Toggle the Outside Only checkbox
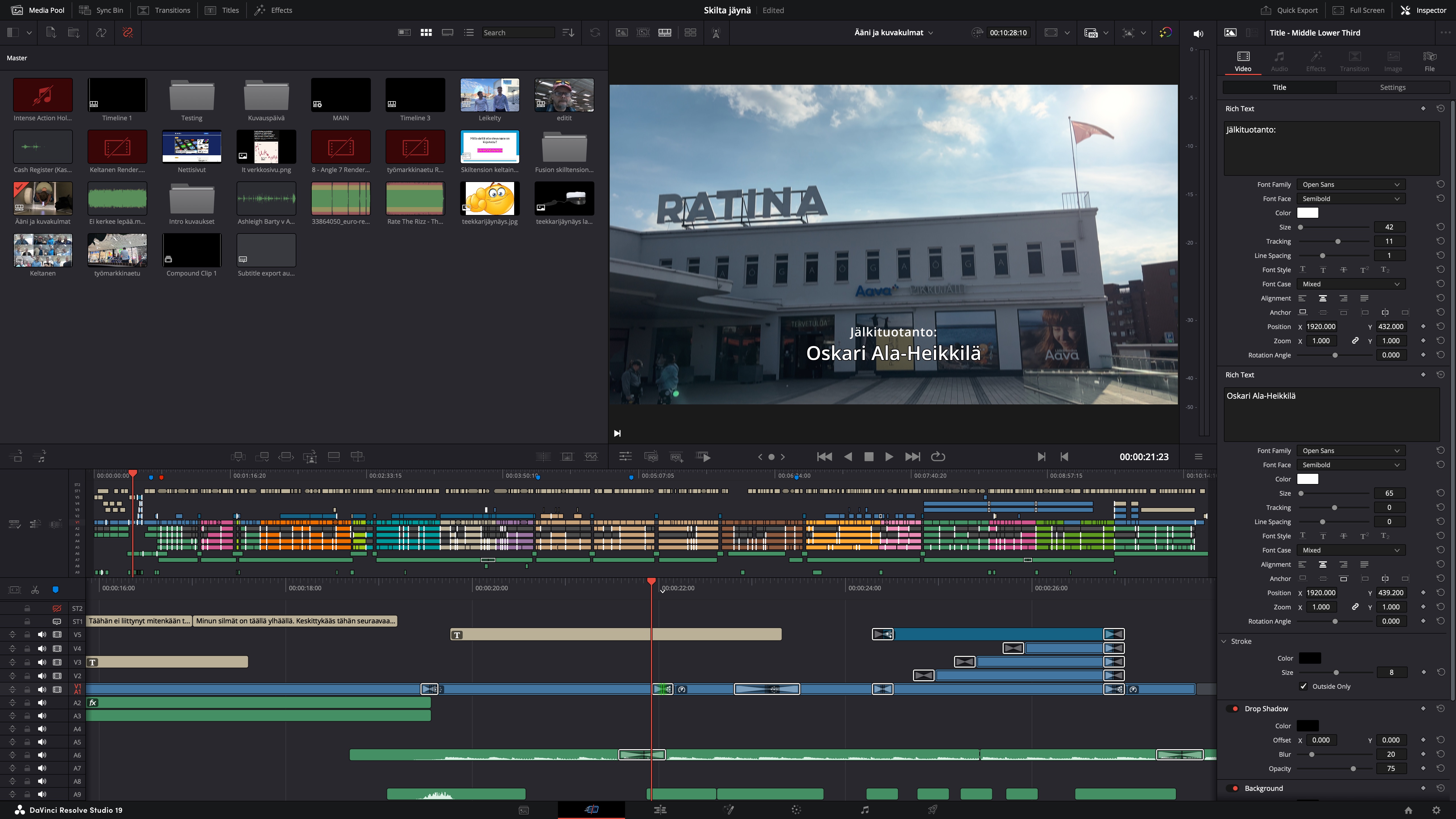The width and height of the screenshot is (1456, 819). [x=1303, y=687]
